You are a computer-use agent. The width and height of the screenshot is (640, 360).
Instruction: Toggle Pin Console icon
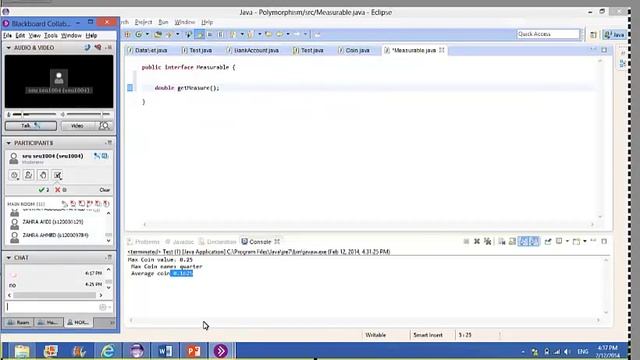(x=548, y=242)
